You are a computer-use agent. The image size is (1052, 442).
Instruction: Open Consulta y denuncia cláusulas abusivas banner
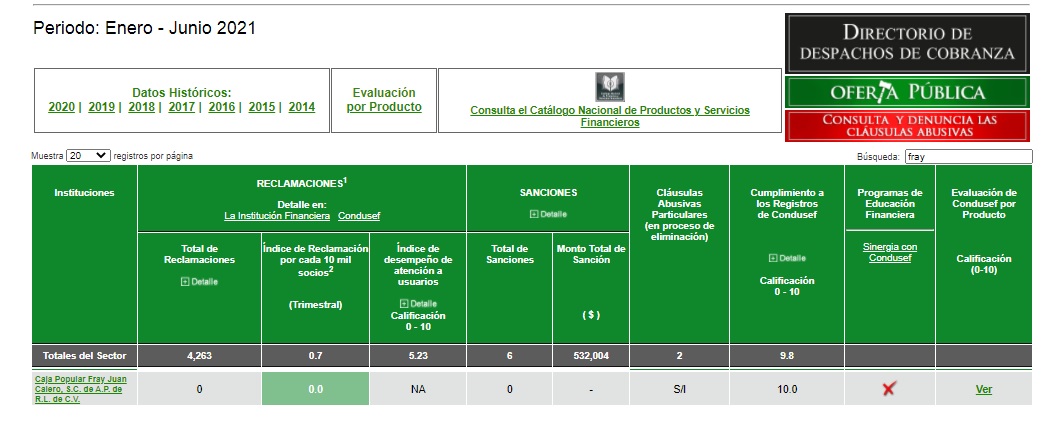click(x=907, y=126)
